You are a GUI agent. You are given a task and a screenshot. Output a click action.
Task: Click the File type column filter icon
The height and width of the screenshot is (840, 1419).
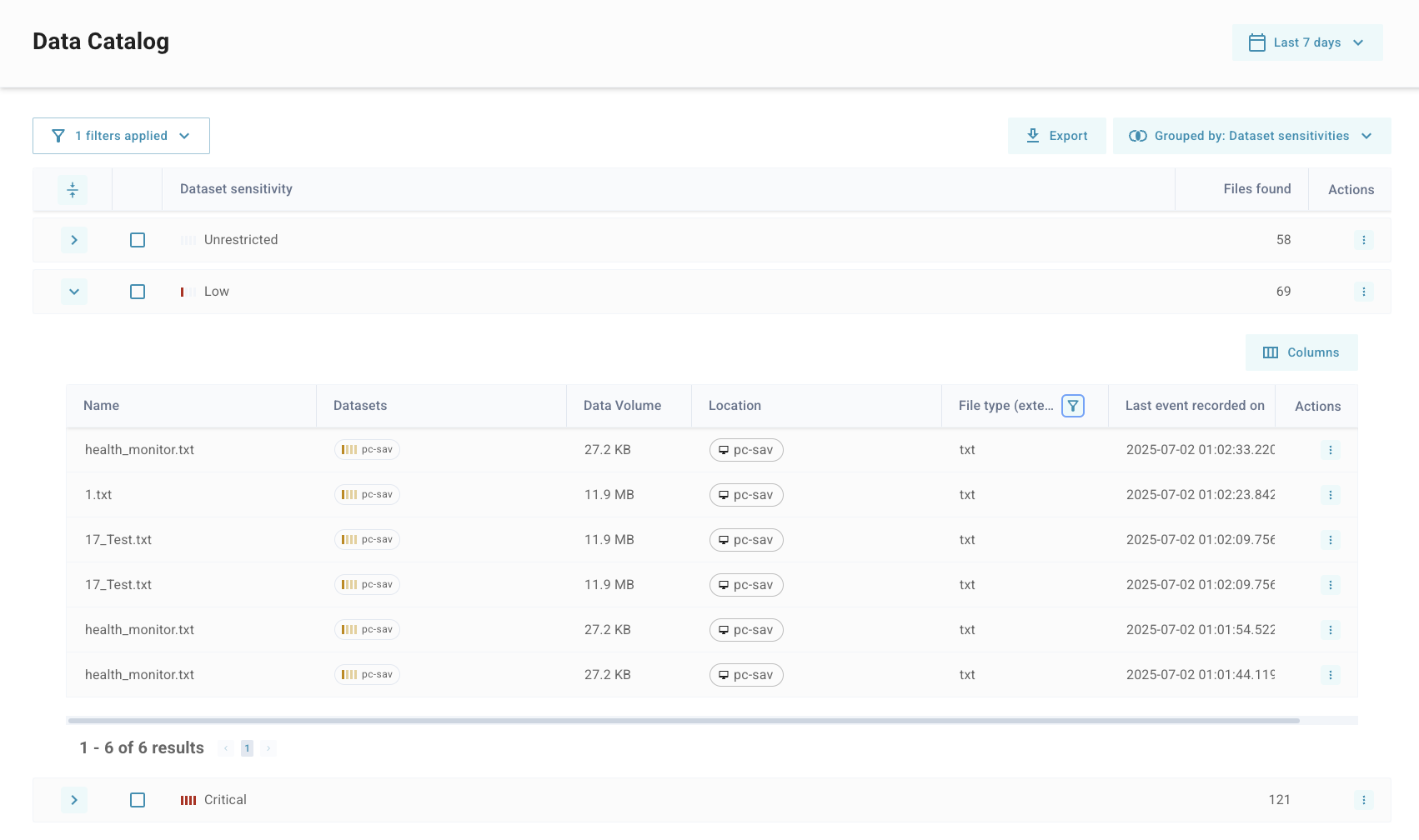point(1073,406)
